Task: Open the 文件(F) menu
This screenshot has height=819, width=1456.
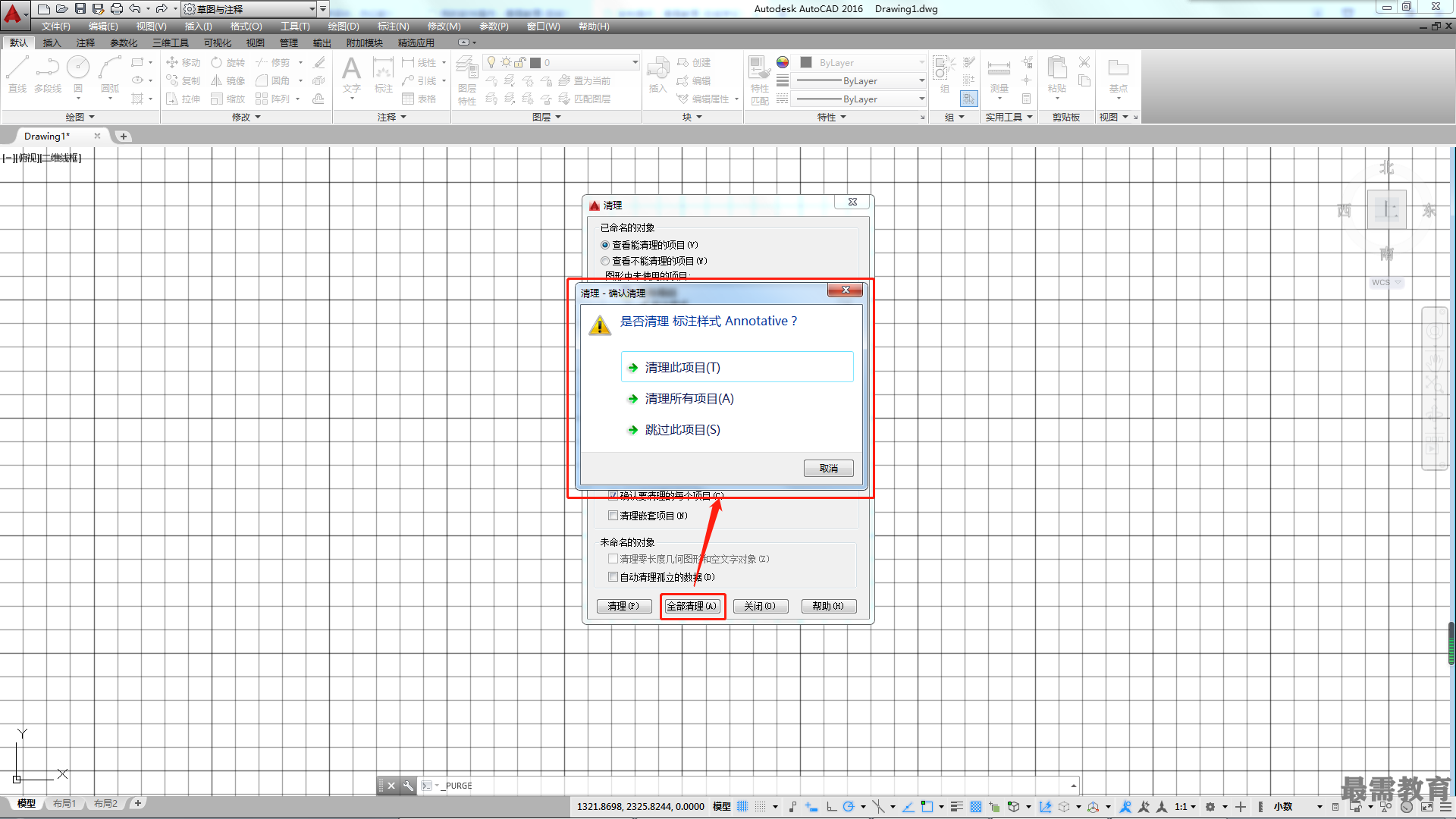Action: tap(56, 27)
